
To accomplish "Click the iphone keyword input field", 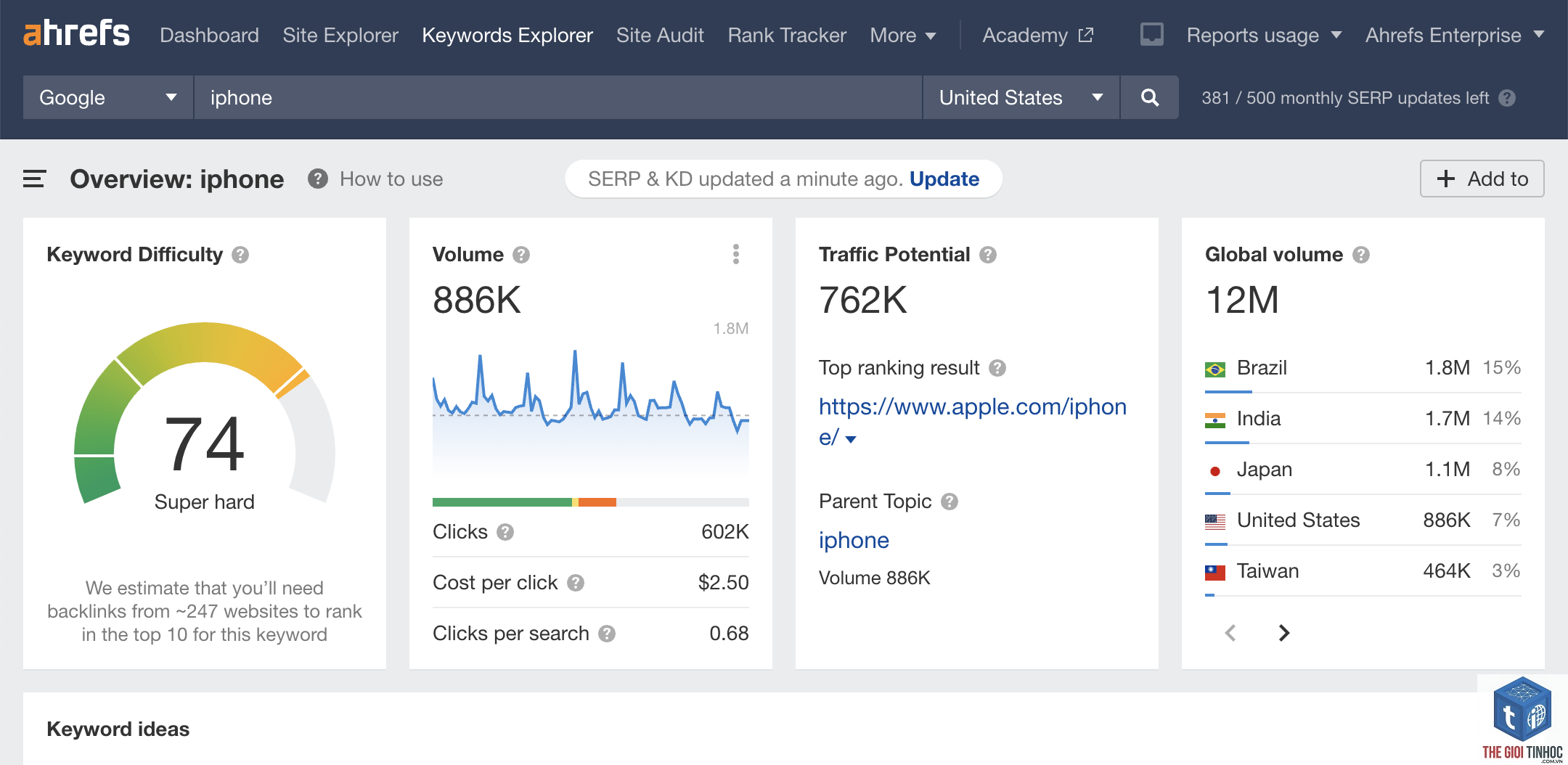I will pos(558,97).
